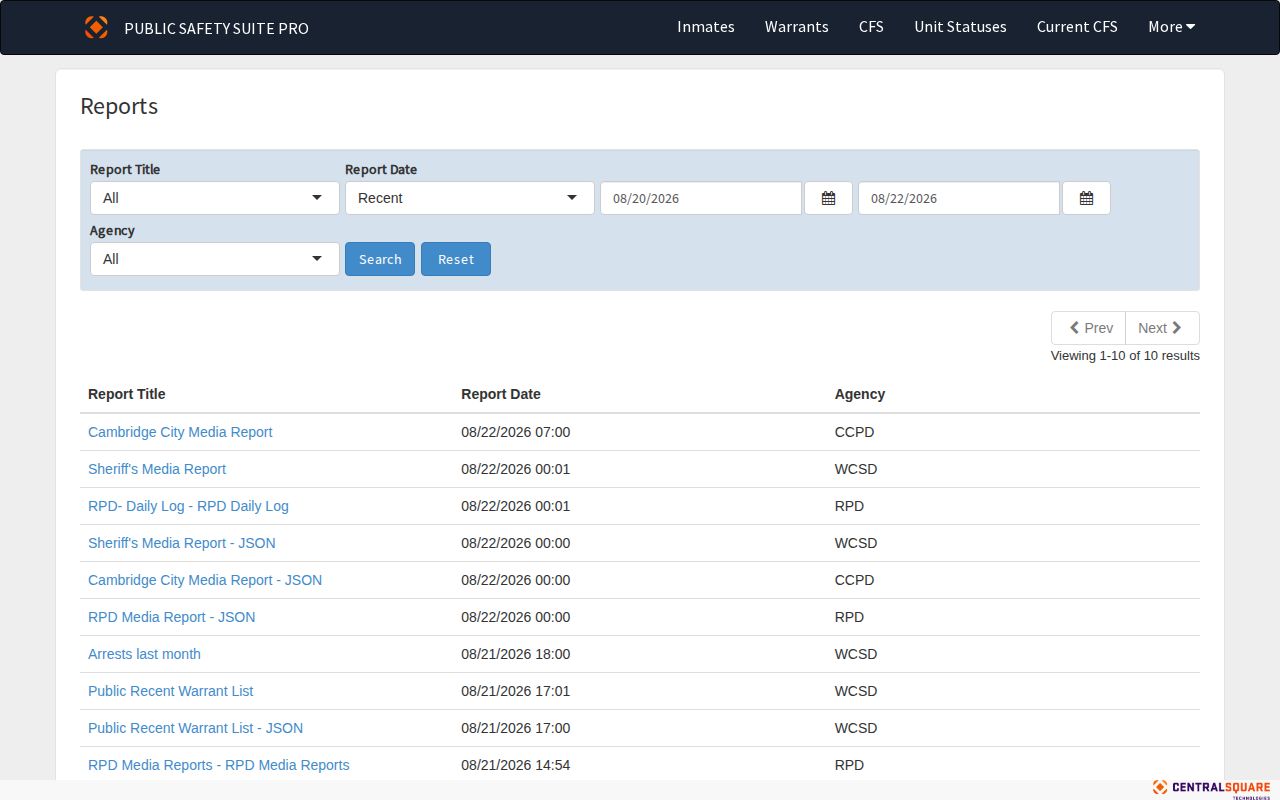Open the Public Recent Warrant List link
1280x800 pixels.
tap(171, 691)
